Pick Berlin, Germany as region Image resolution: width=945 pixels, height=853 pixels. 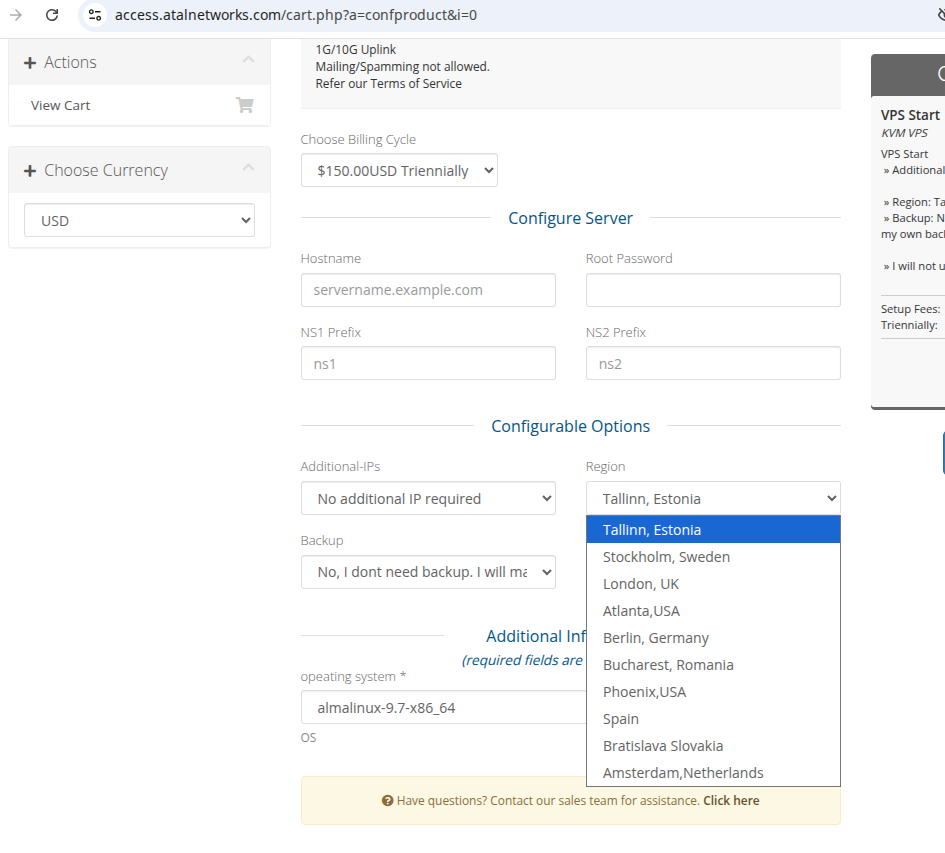pos(656,638)
